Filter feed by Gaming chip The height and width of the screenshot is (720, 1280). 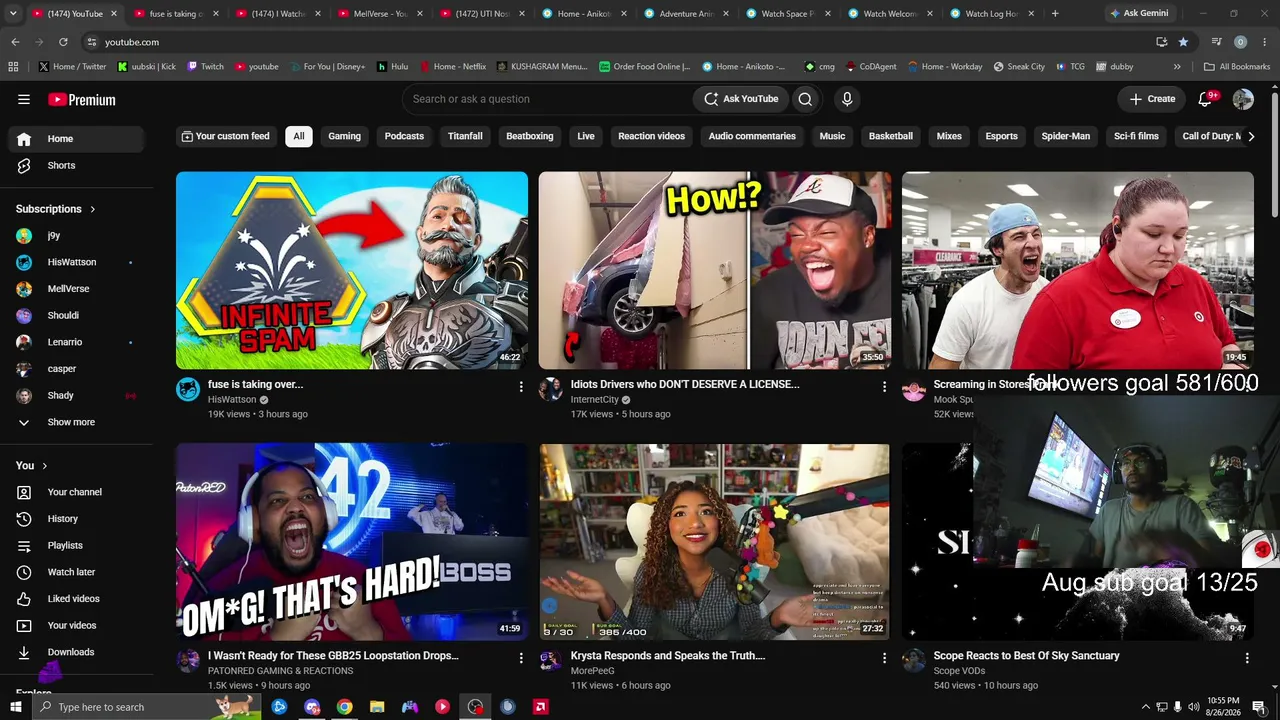(345, 136)
